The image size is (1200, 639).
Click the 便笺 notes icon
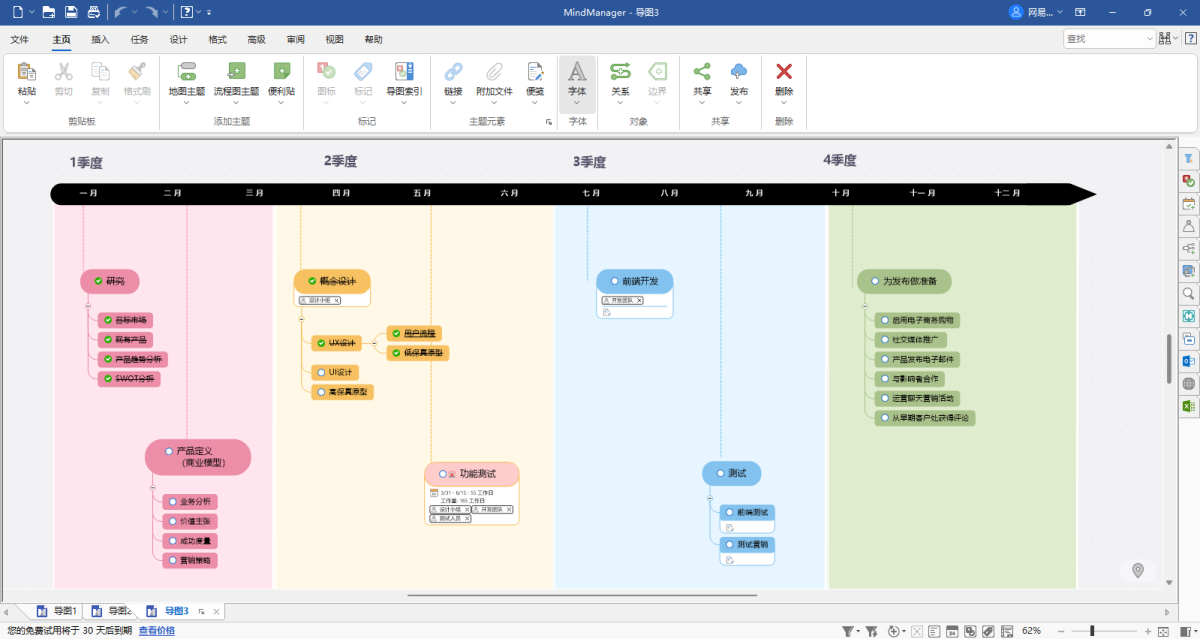click(x=535, y=71)
